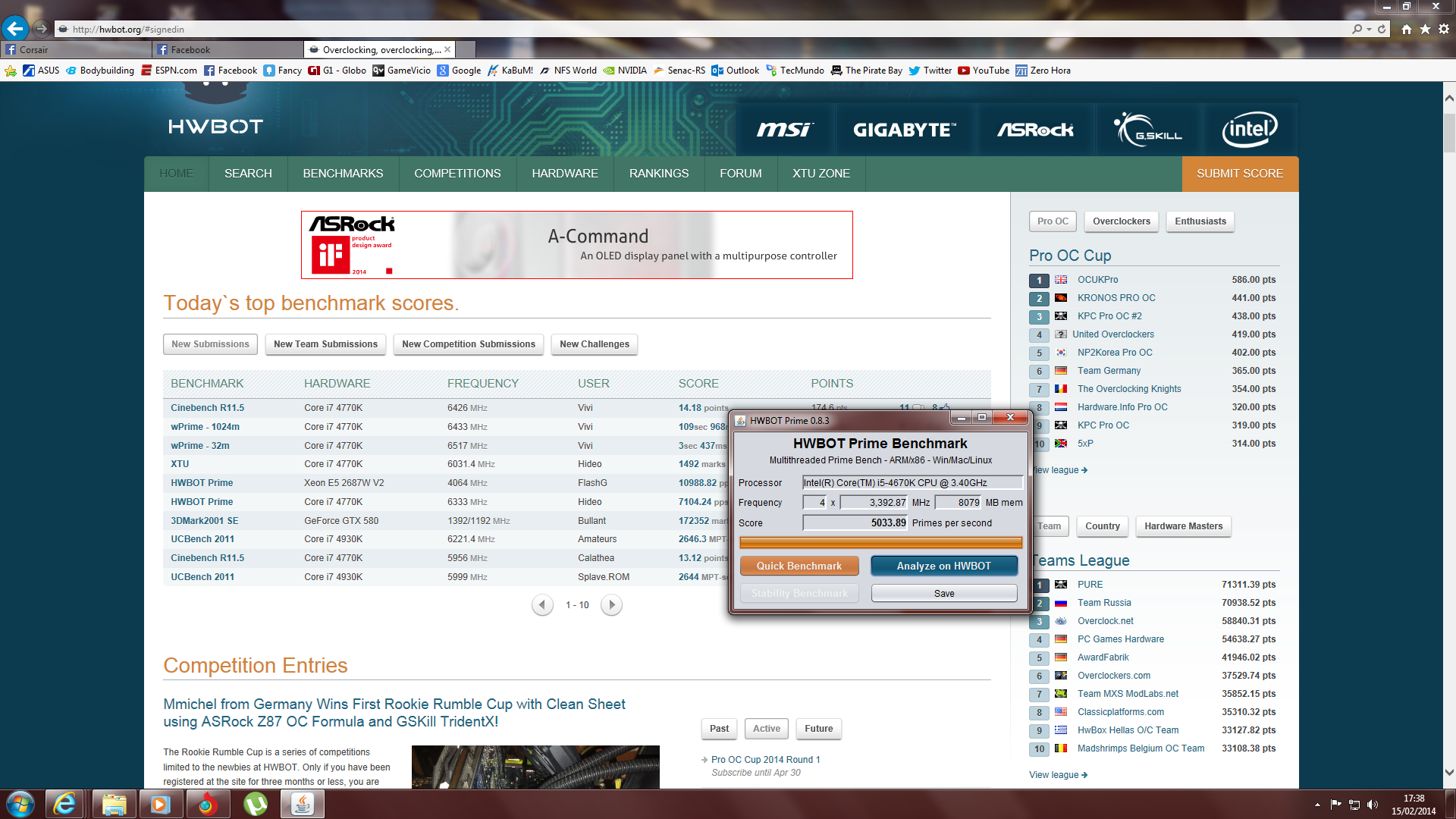1456x819 pixels.
Task: Click the GIGABYTE sponsor logo
Action: click(x=905, y=130)
